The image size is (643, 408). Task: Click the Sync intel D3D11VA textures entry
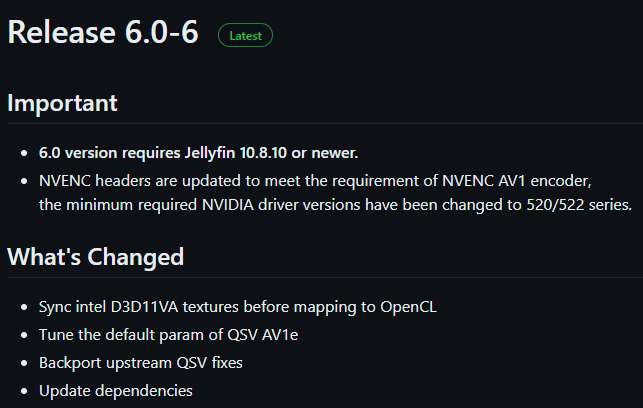[x=237, y=306]
